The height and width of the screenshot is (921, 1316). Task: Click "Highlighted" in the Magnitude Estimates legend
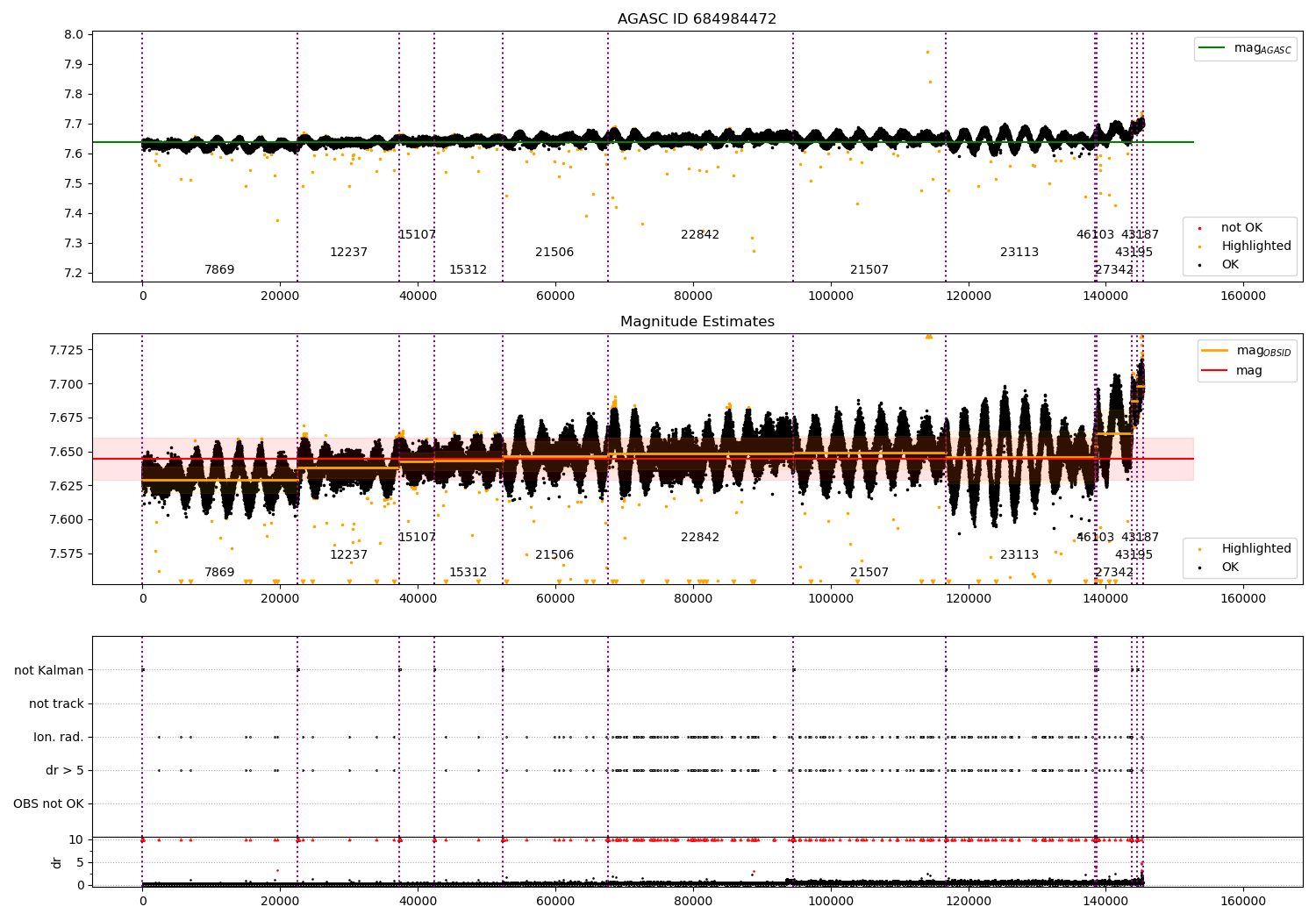pyautogui.click(x=1255, y=549)
